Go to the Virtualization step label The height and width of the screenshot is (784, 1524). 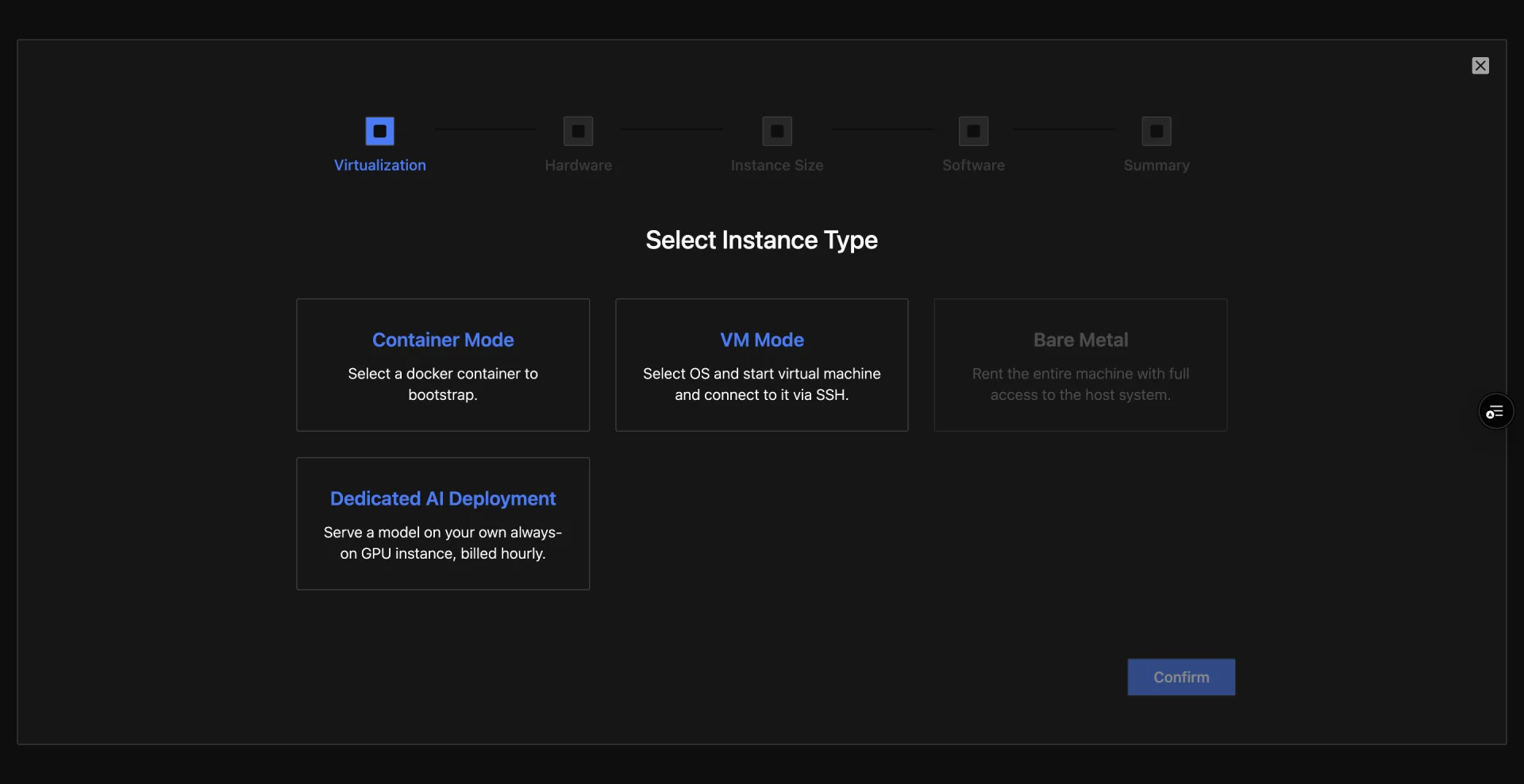(380, 165)
